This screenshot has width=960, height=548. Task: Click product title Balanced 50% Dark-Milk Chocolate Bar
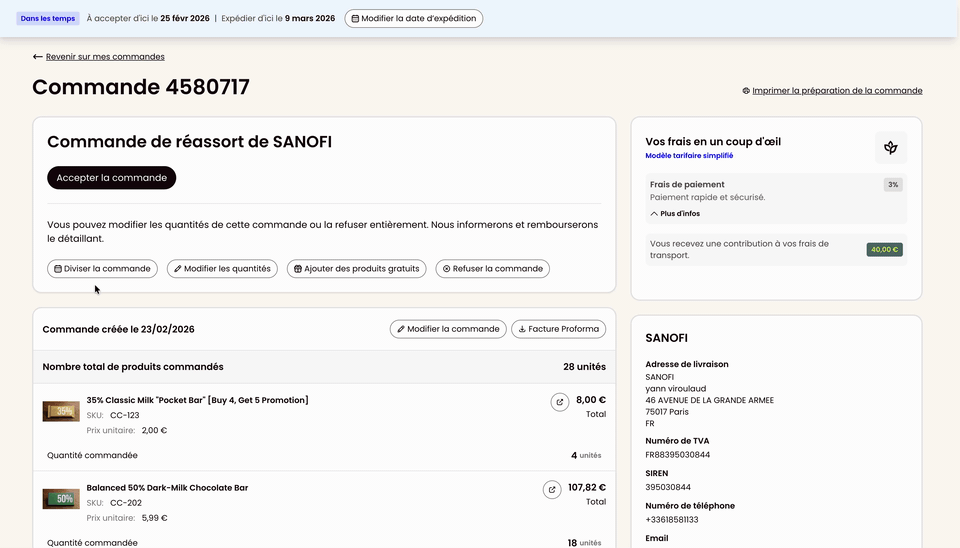point(167,488)
